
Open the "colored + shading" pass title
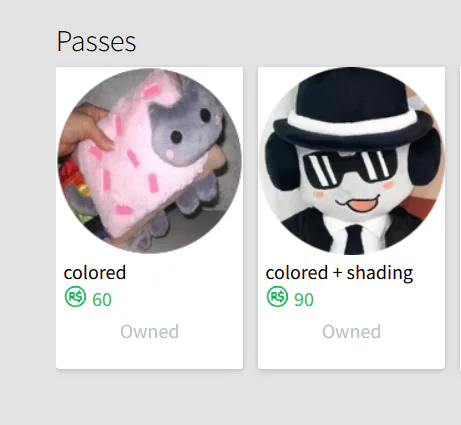point(339,273)
